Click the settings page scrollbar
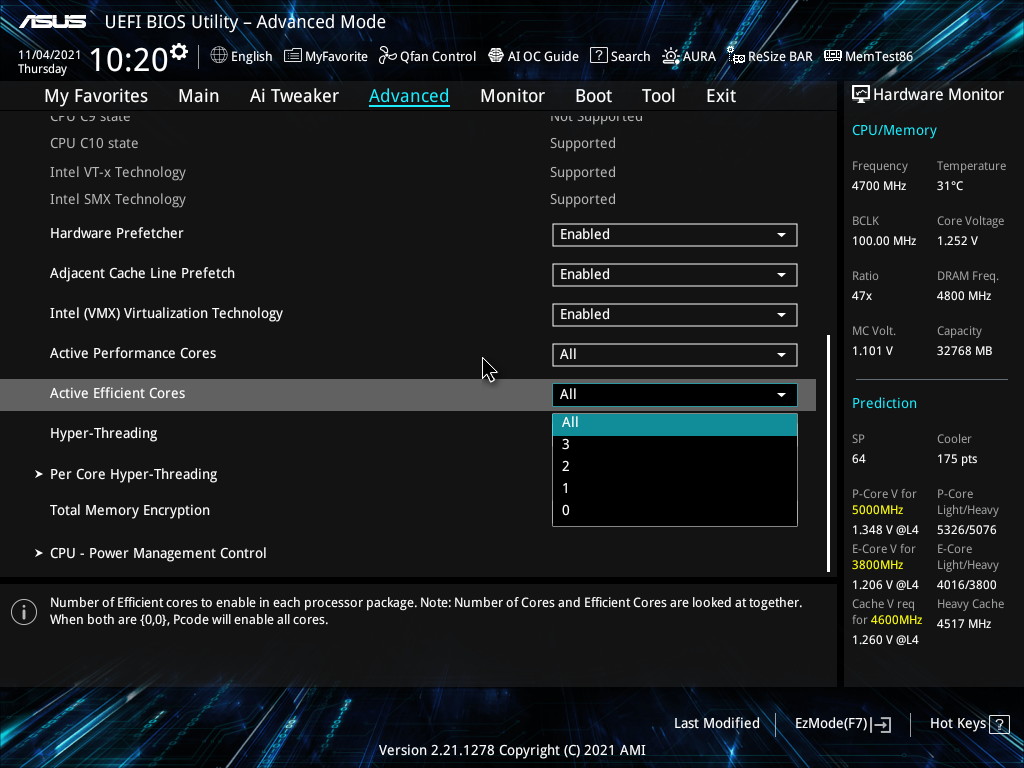Screen dimensions: 1024x768 coord(828,453)
